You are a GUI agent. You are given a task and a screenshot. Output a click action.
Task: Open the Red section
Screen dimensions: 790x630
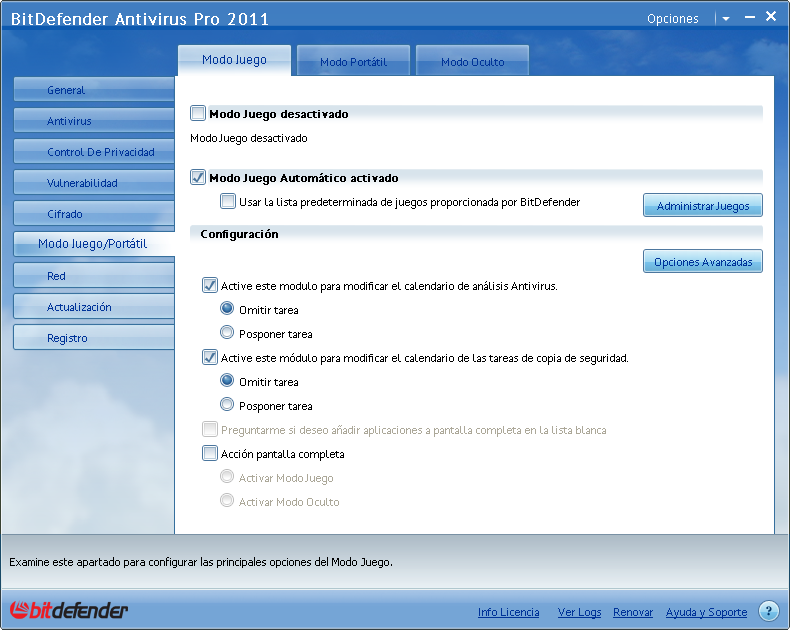pyautogui.click(x=94, y=276)
